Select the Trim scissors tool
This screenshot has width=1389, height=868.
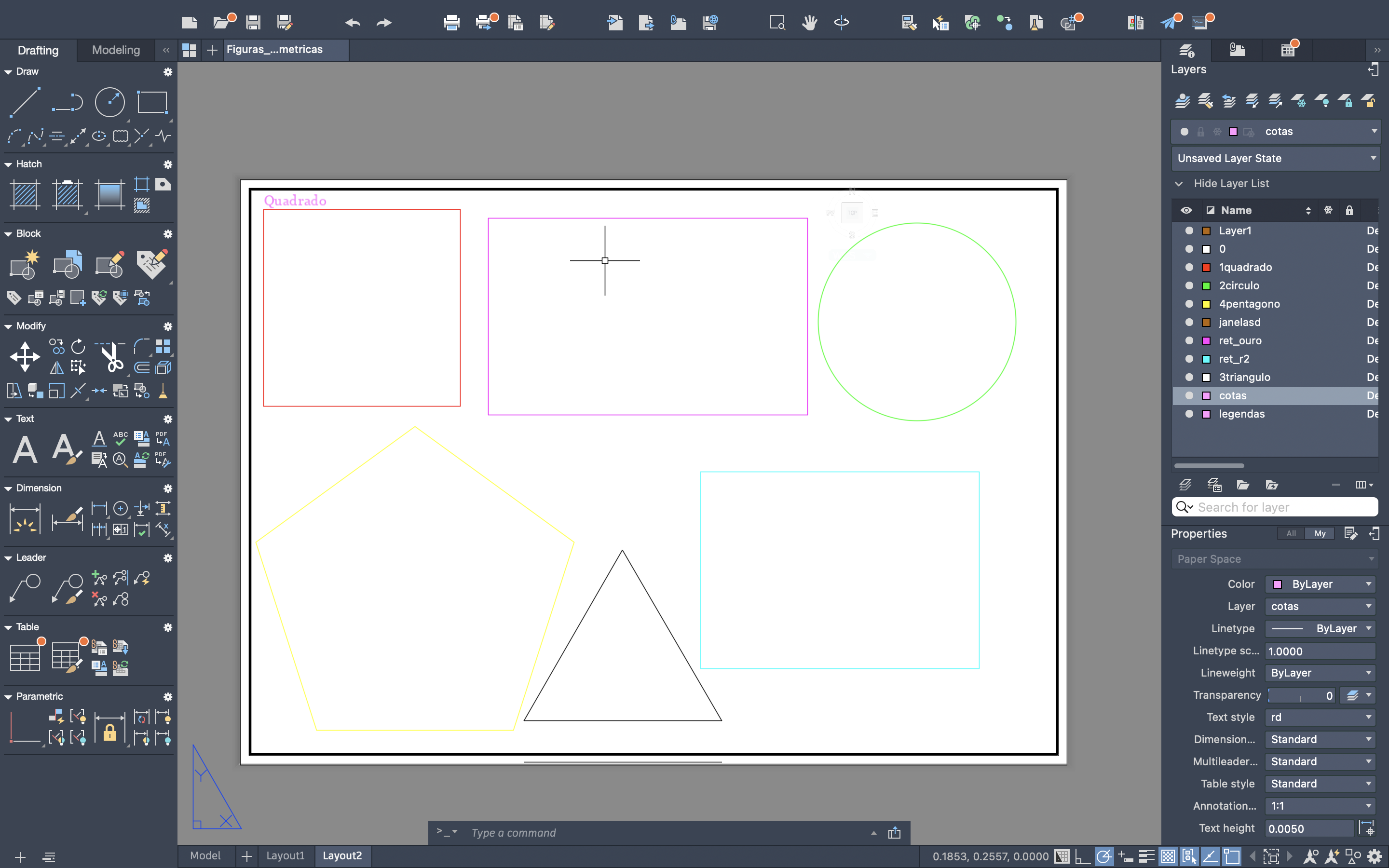[x=111, y=356]
